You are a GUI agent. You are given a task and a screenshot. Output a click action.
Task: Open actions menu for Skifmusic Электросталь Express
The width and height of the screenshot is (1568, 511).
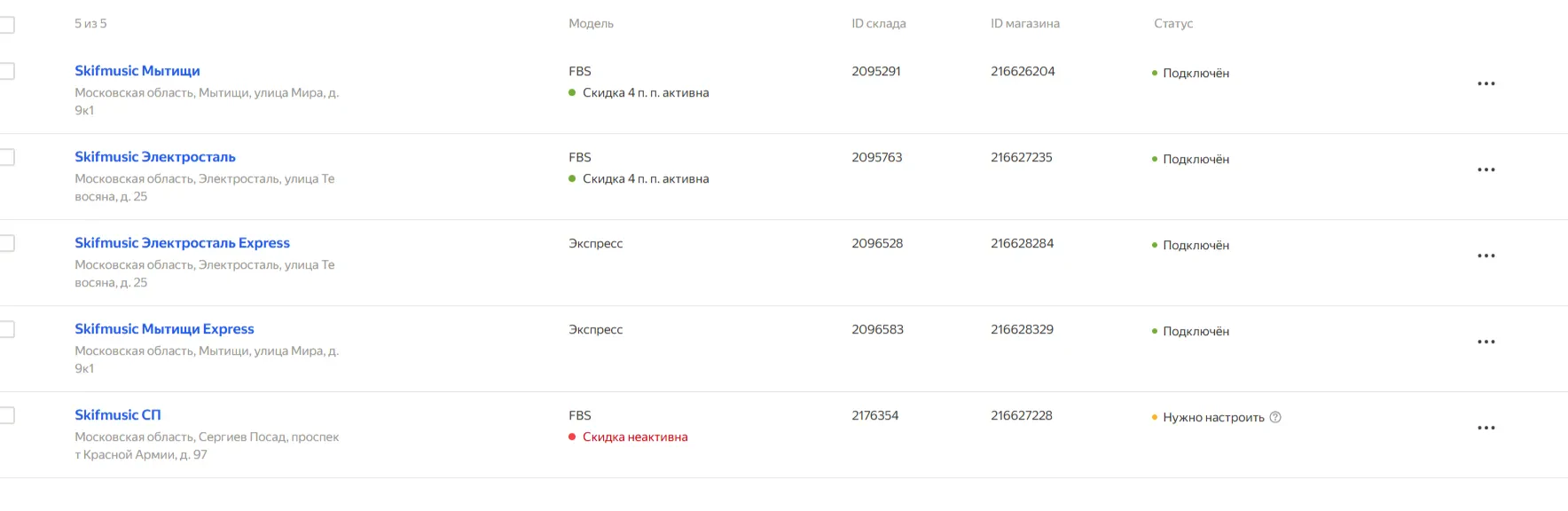tap(1486, 255)
